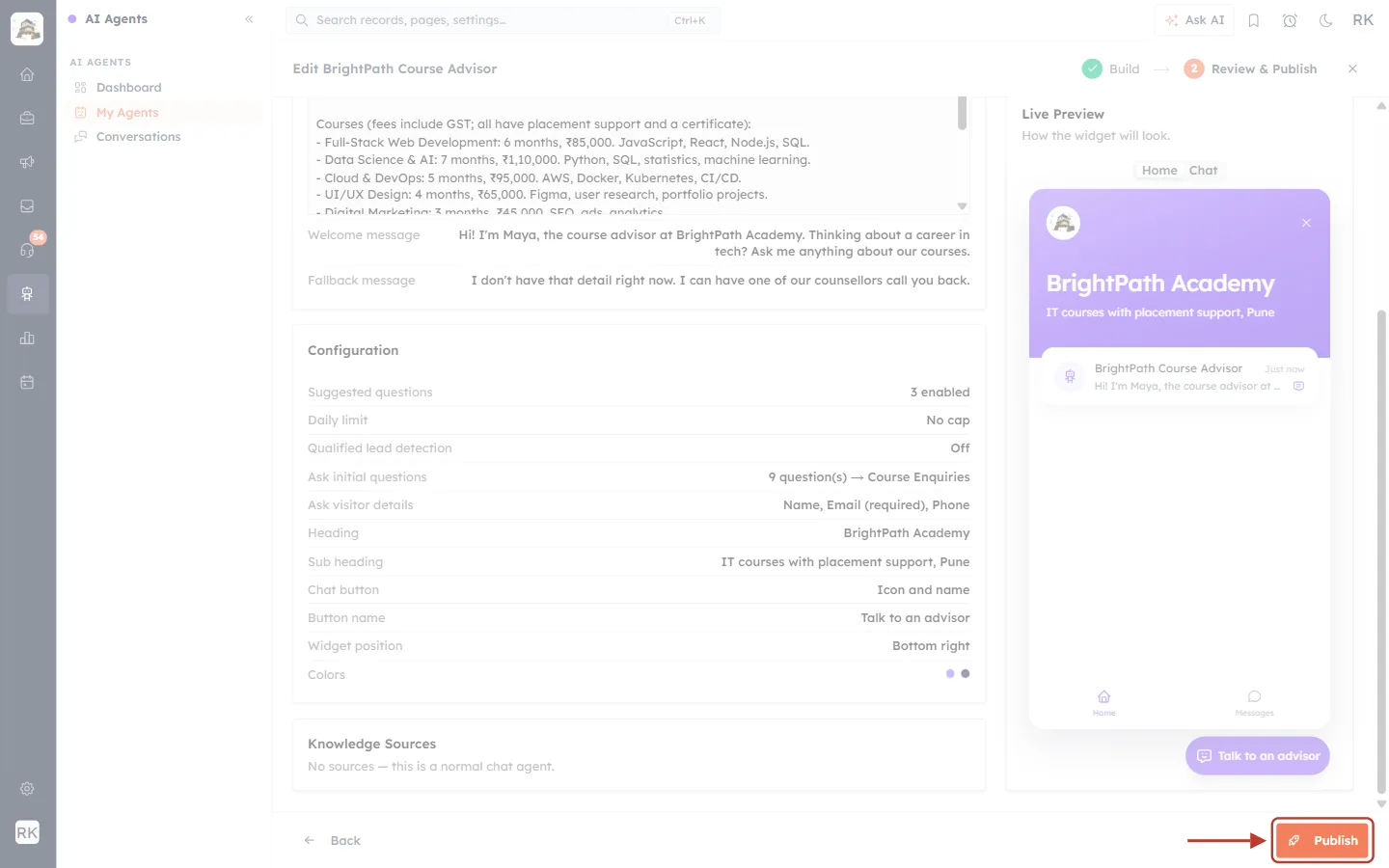
Task: Switch live preview to Chat tab
Action: point(1203,171)
